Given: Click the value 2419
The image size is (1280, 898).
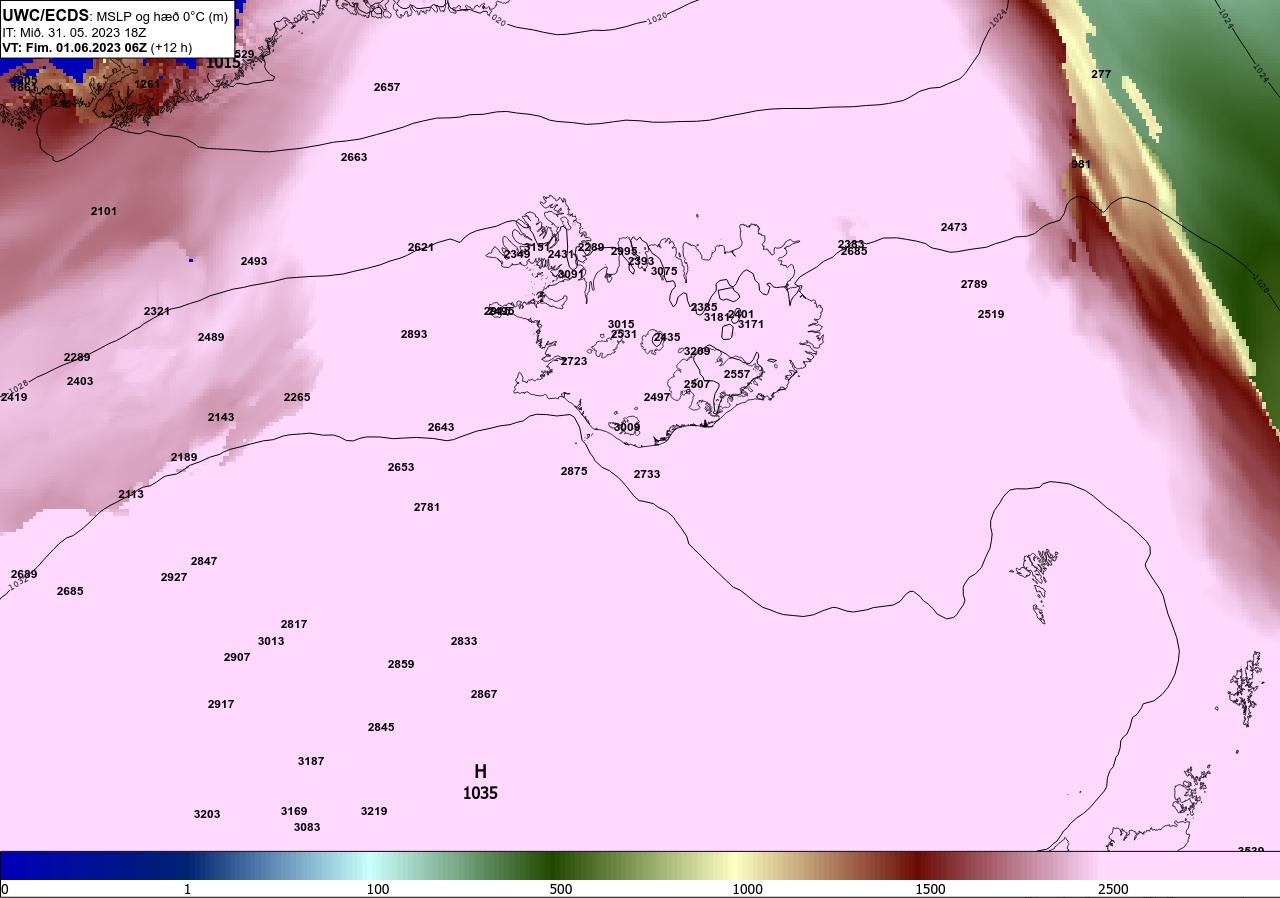Looking at the screenshot, I should click(x=14, y=397).
